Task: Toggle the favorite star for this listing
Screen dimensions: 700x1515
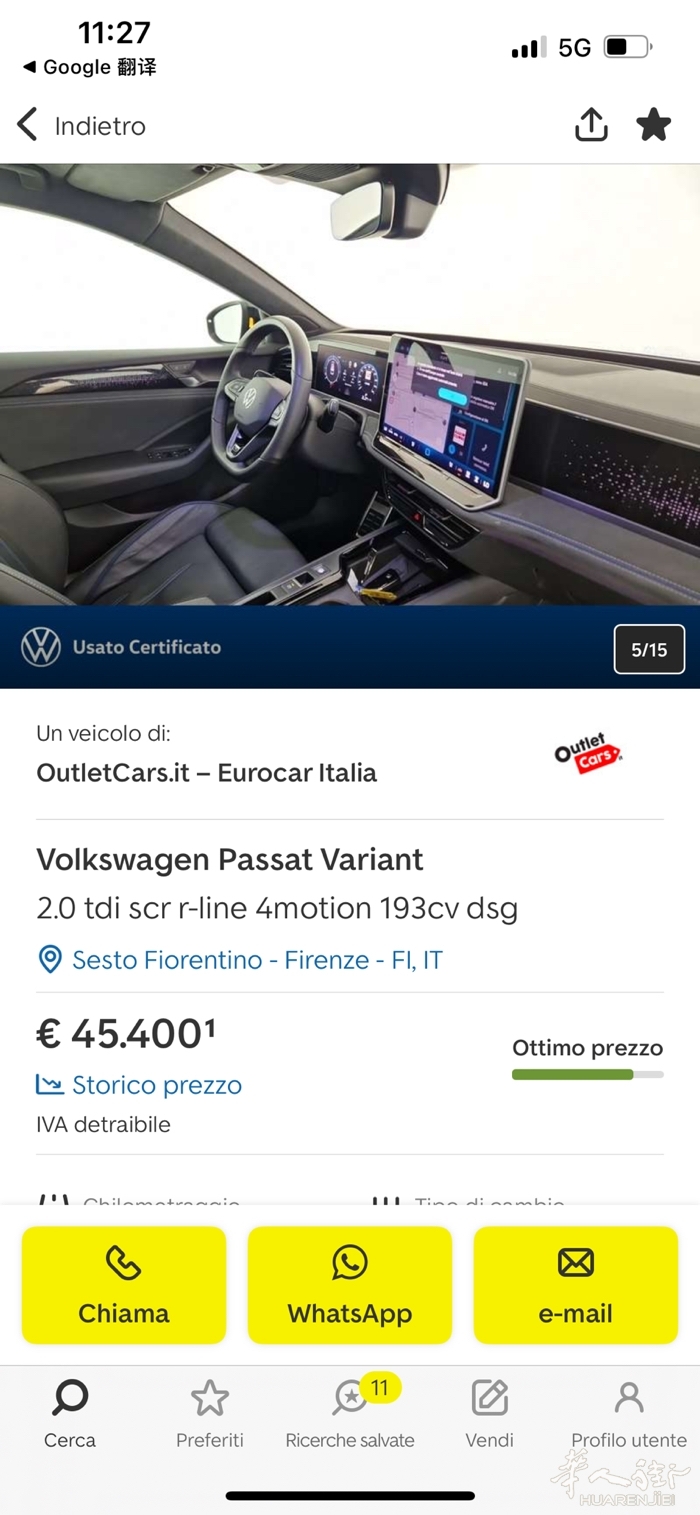Action: 654,125
